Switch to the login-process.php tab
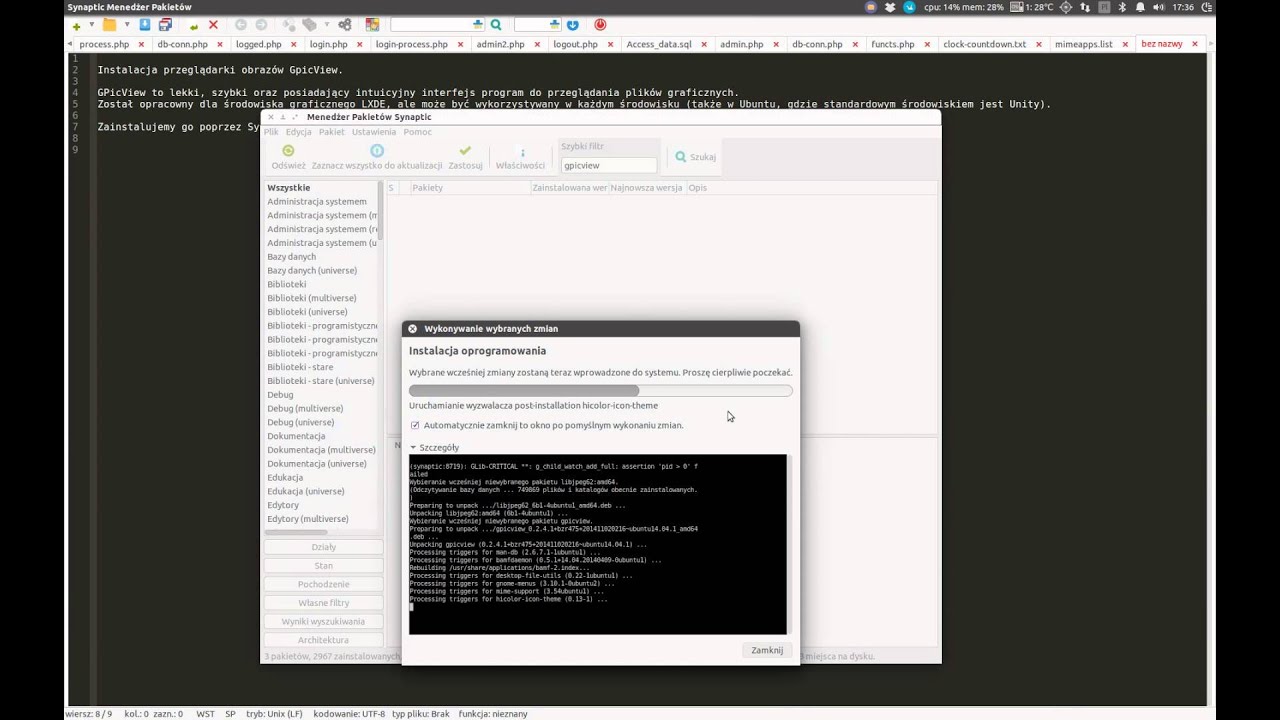1280x720 pixels. pos(411,44)
